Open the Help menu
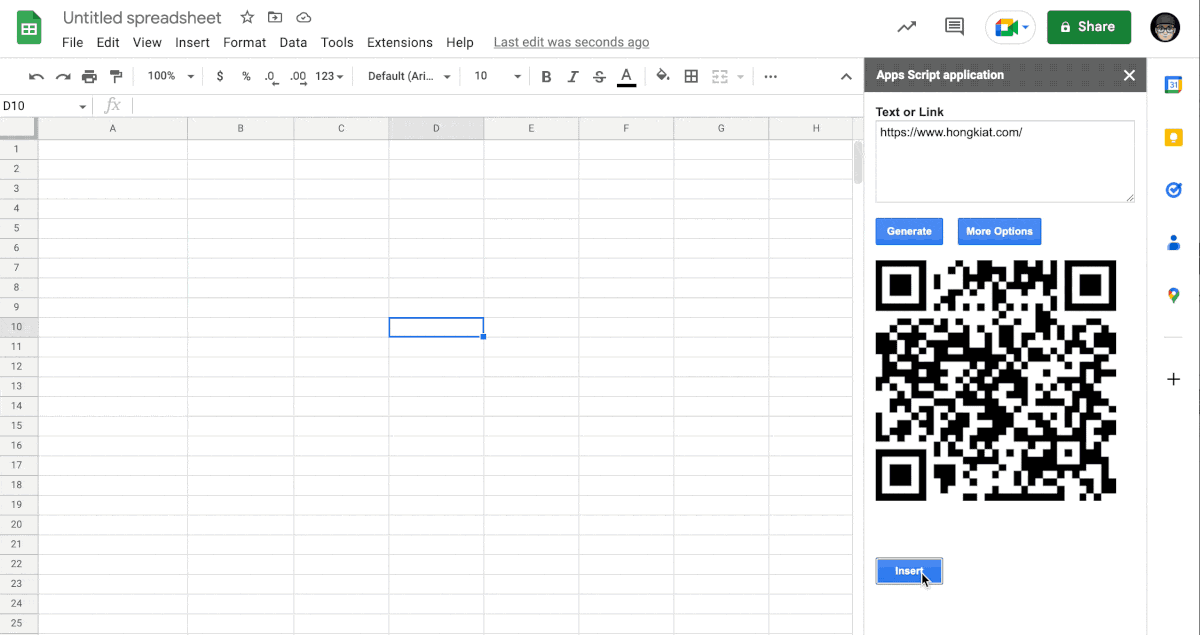 (460, 42)
